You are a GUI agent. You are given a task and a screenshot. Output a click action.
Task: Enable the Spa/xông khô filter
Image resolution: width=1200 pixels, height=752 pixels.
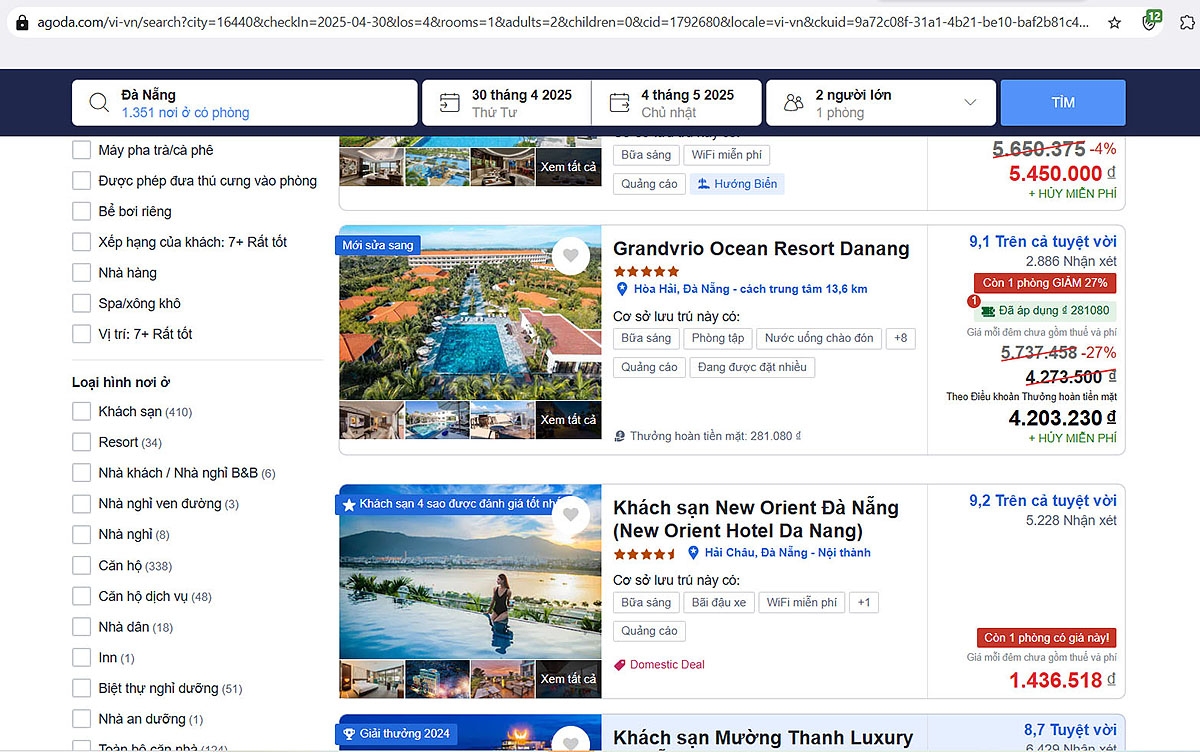82,303
